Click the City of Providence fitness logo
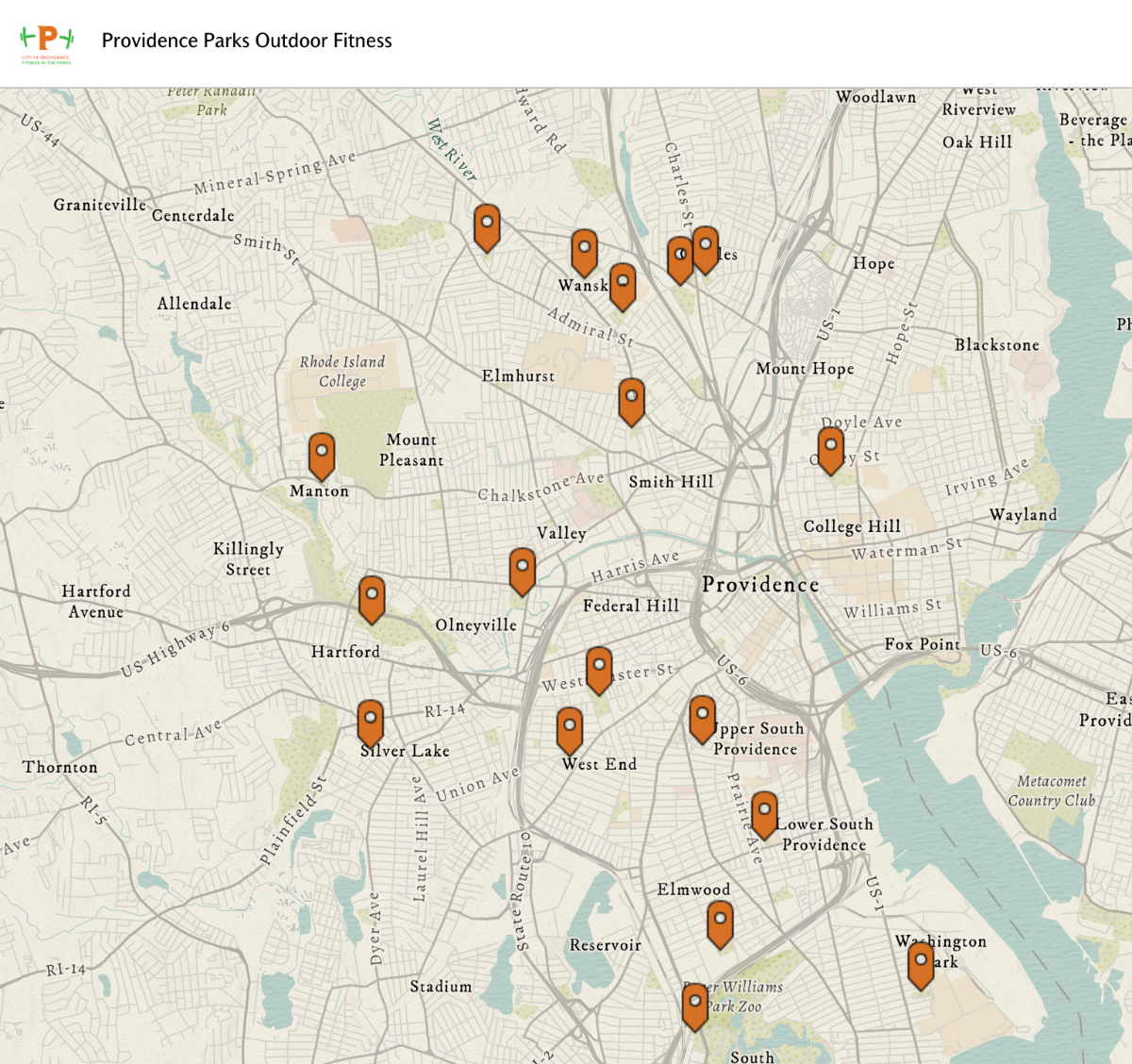Image resolution: width=1132 pixels, height=1064 pixels. click(46, 43)
